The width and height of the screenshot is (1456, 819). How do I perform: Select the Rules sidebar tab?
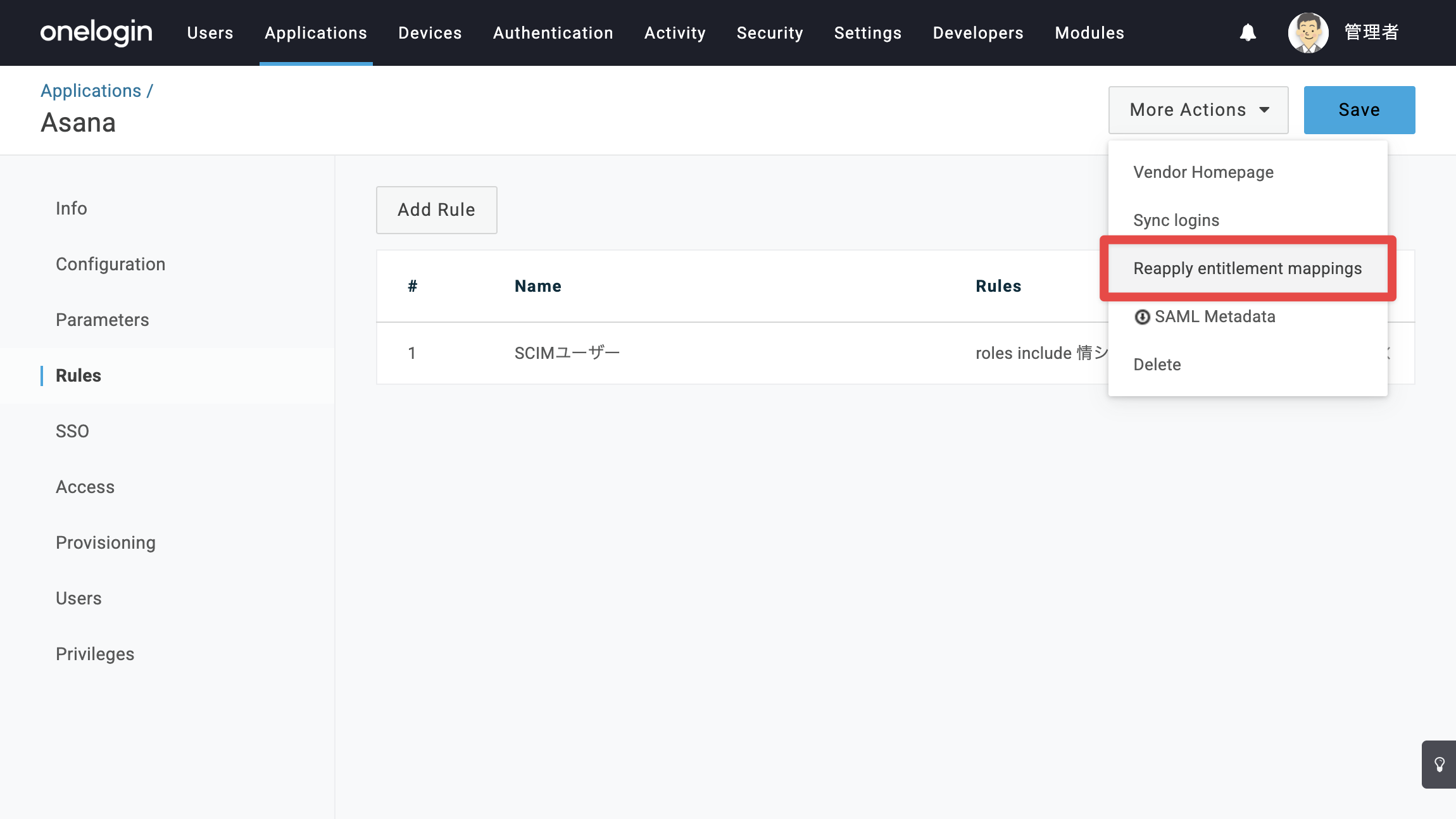tap(78, 375)
